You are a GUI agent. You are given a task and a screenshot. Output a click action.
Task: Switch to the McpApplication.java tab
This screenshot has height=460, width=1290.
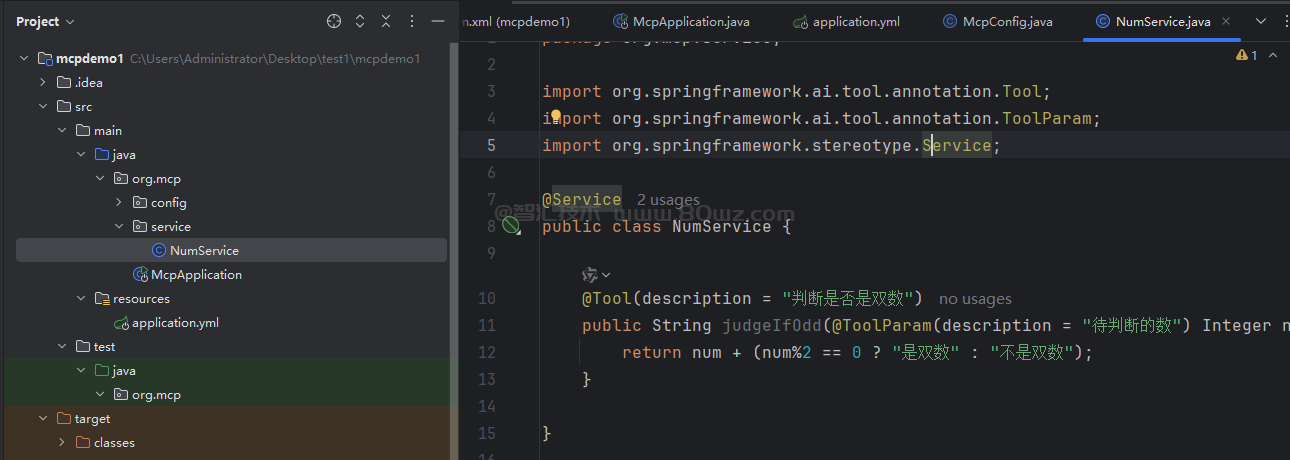pos(690,21)
